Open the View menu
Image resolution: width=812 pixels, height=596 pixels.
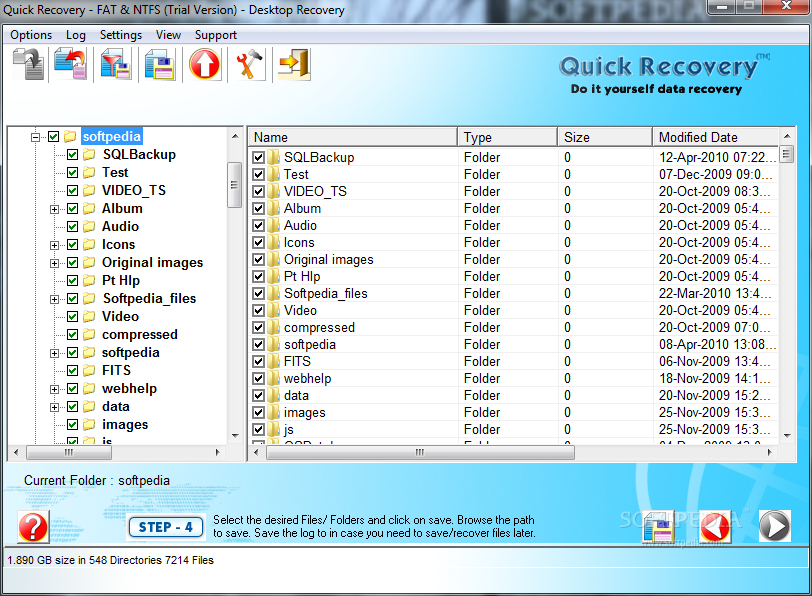168,35
